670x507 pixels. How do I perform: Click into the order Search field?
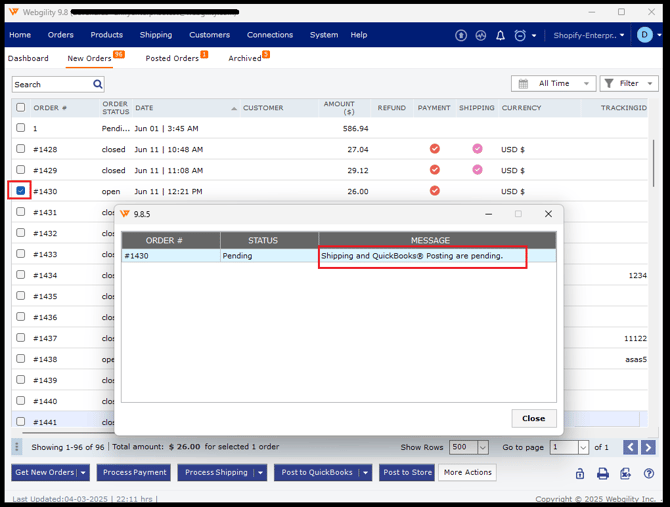(50, 84)
